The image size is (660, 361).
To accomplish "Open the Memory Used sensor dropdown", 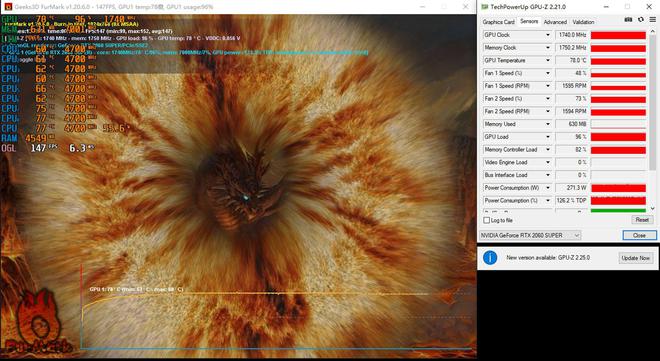I will pos(548,124).
